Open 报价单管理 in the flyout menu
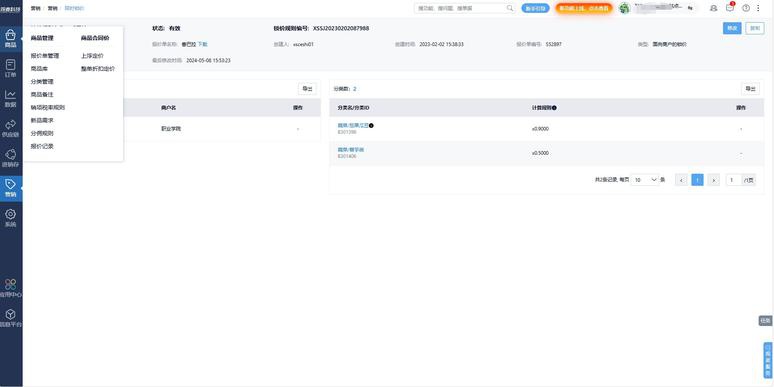The width and height of the screenshot is (774, 387). 44,56
